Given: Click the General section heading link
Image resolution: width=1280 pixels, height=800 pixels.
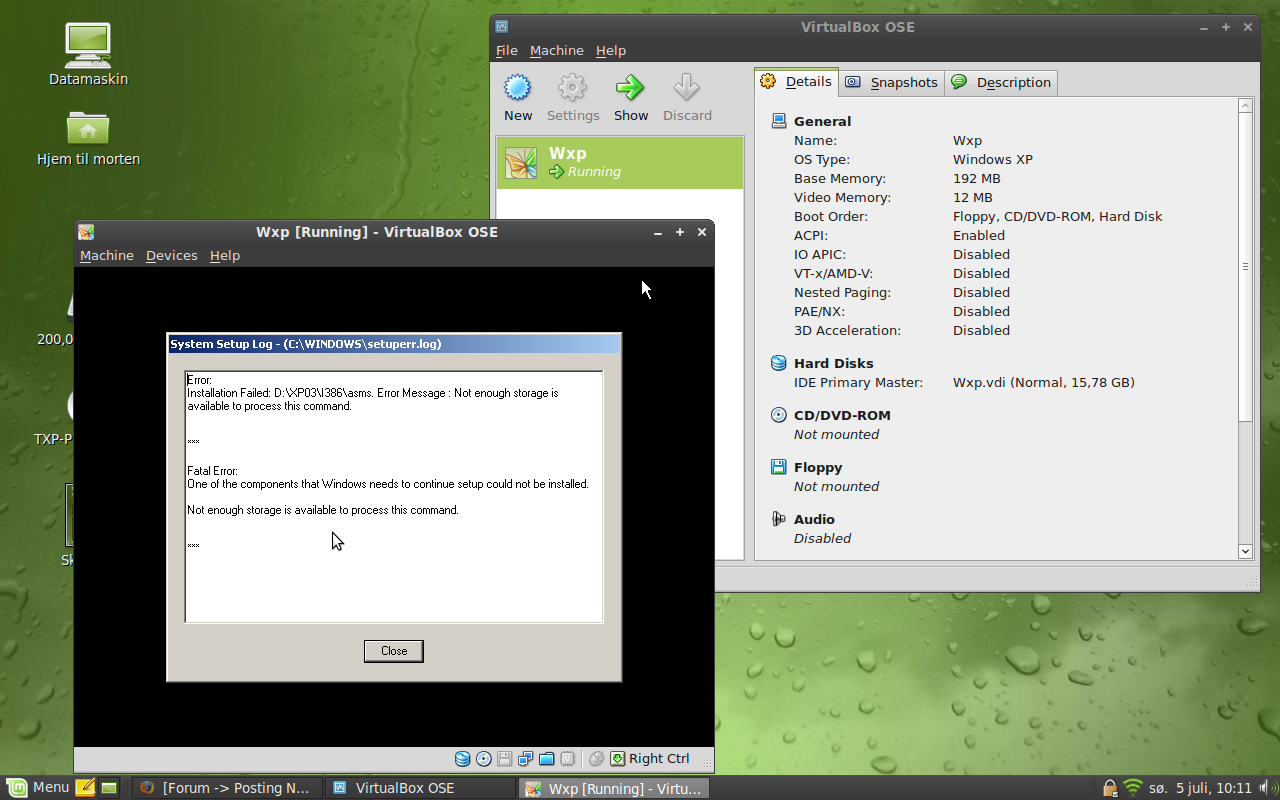Looking at the screenshot, I should coord(822,121).
